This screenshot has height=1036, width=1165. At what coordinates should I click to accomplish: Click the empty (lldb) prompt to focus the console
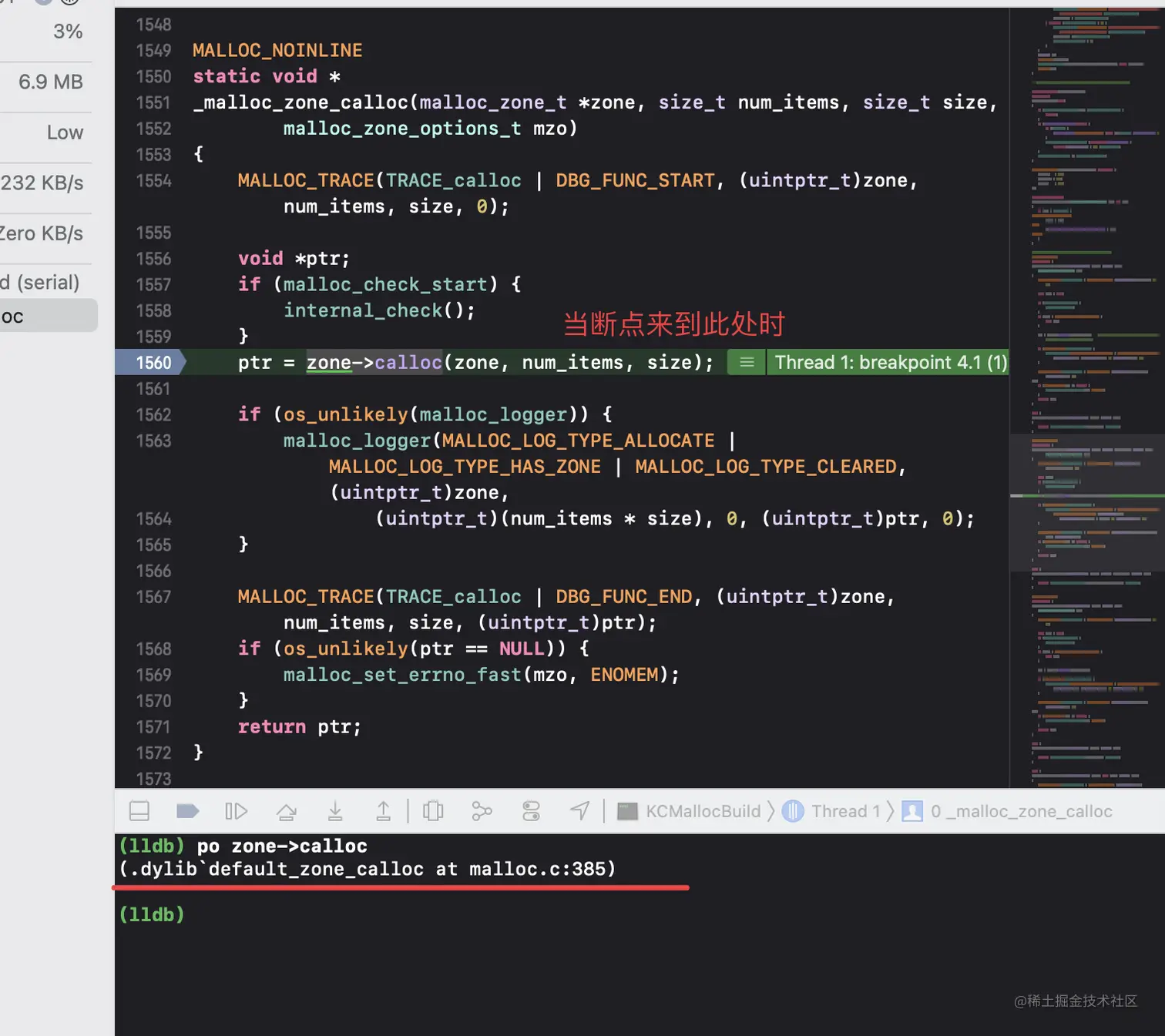152,914
